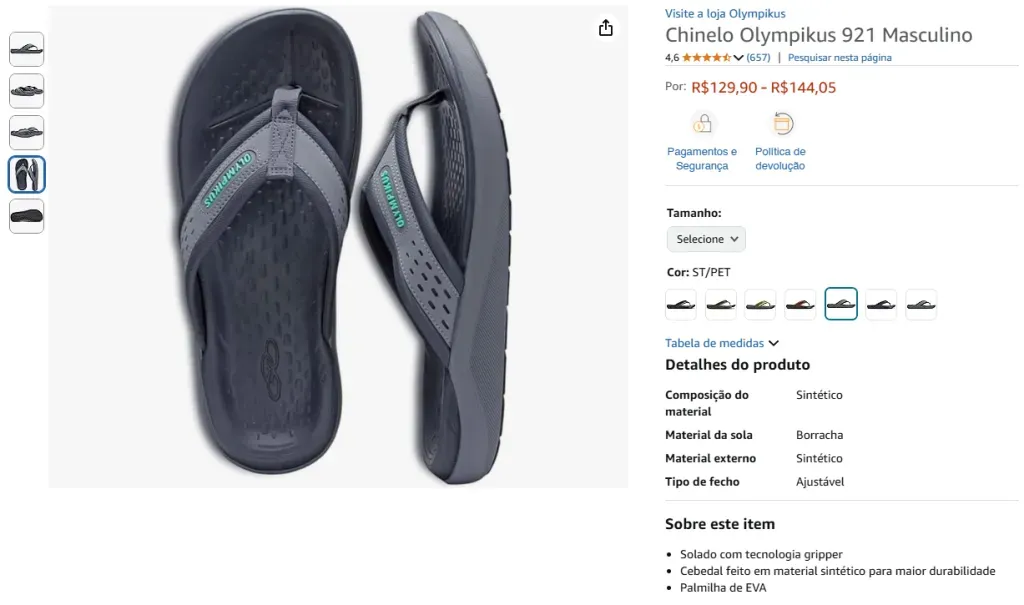
Task: Show the first thumbnail side view image
Action: tap(27, 49)
